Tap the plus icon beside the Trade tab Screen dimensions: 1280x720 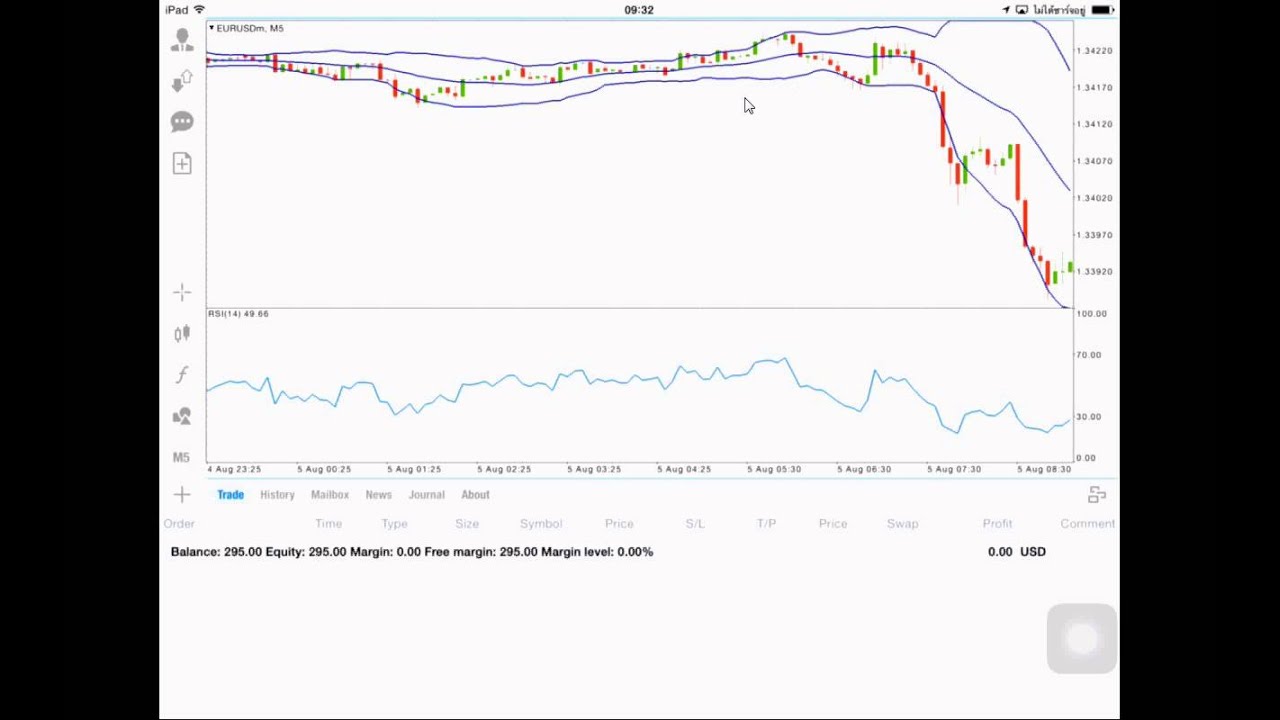pos(182,494)
